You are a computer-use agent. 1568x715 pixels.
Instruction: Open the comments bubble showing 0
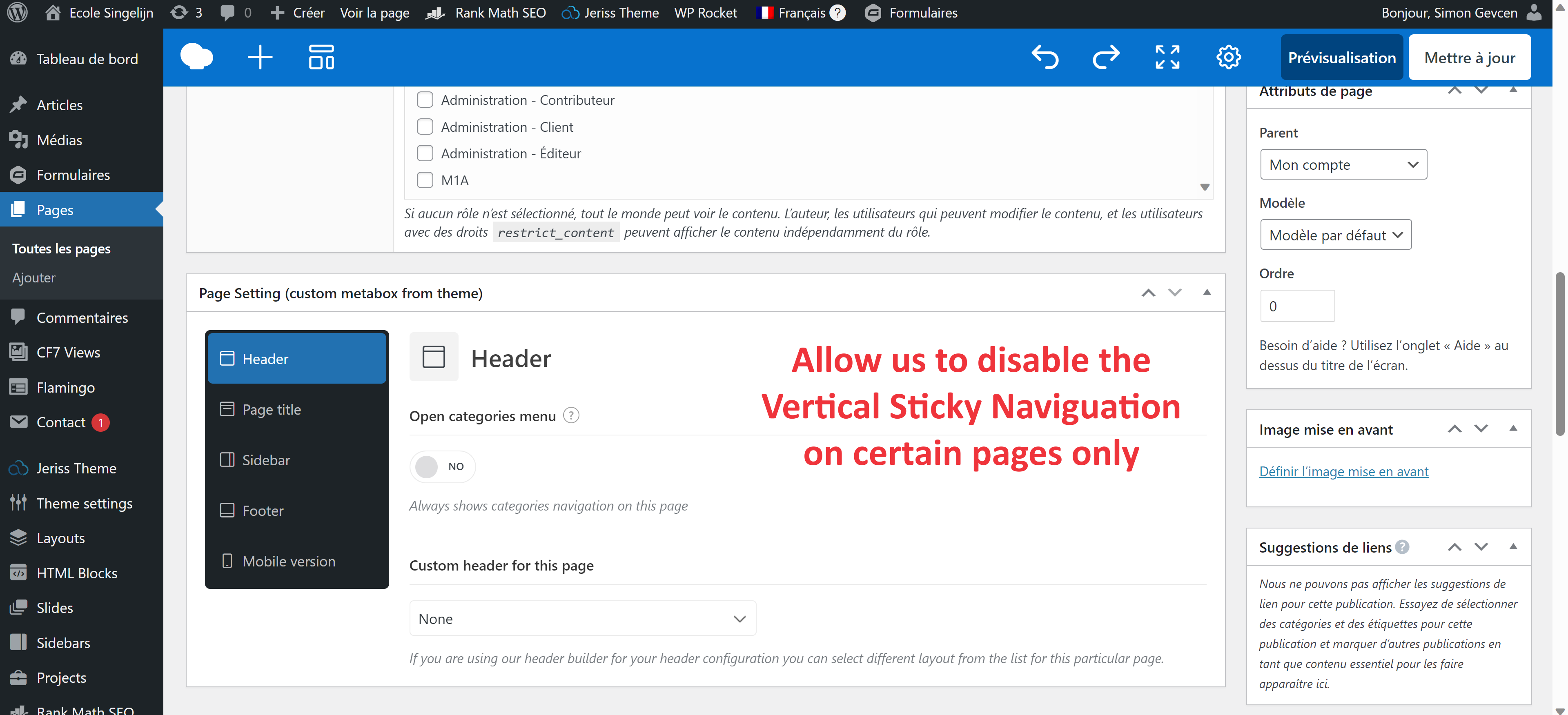pos(236,13)
